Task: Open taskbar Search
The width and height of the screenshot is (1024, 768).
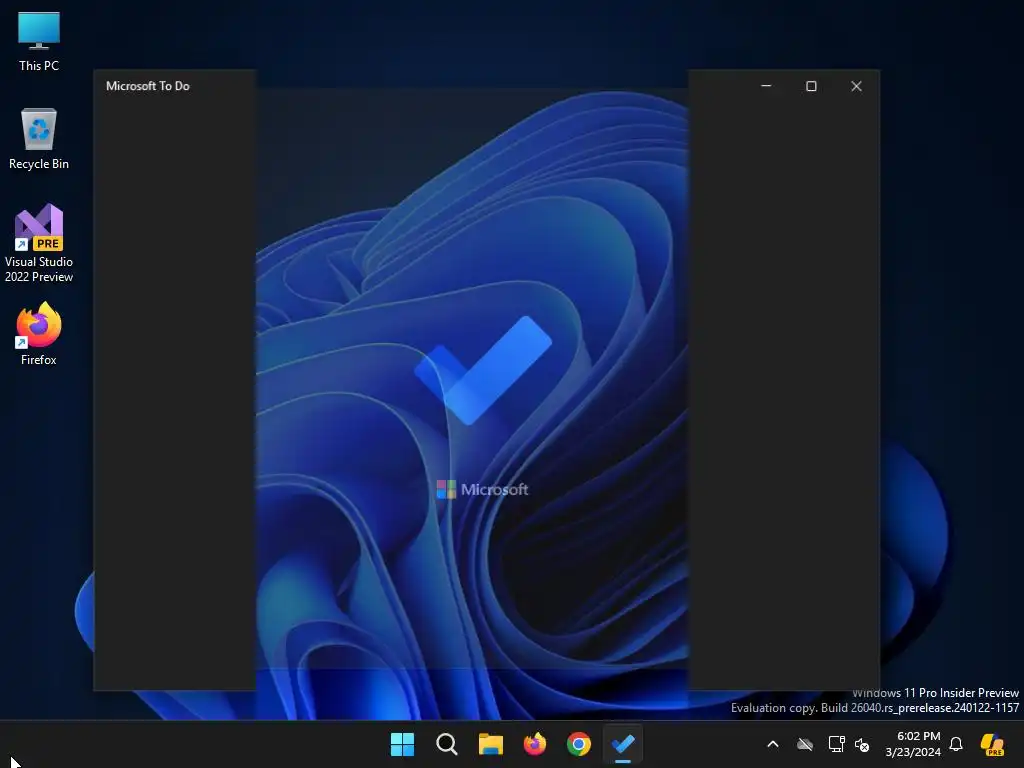Action: pos(447,744)
